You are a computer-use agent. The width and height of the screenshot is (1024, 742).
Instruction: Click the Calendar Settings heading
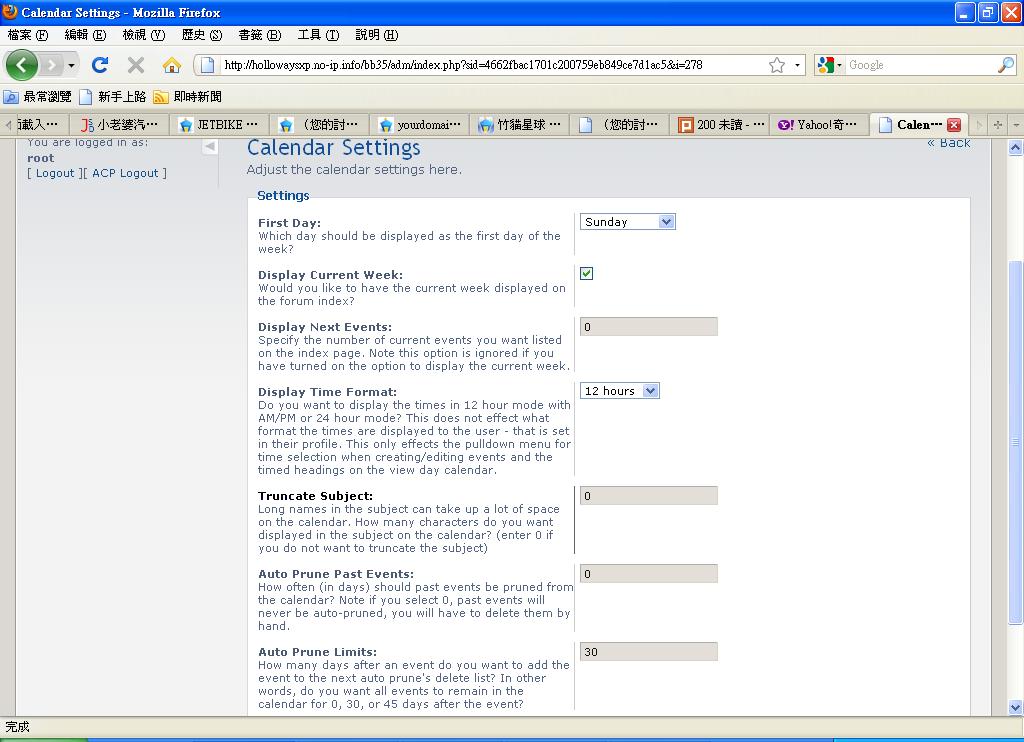pos(334,148)
